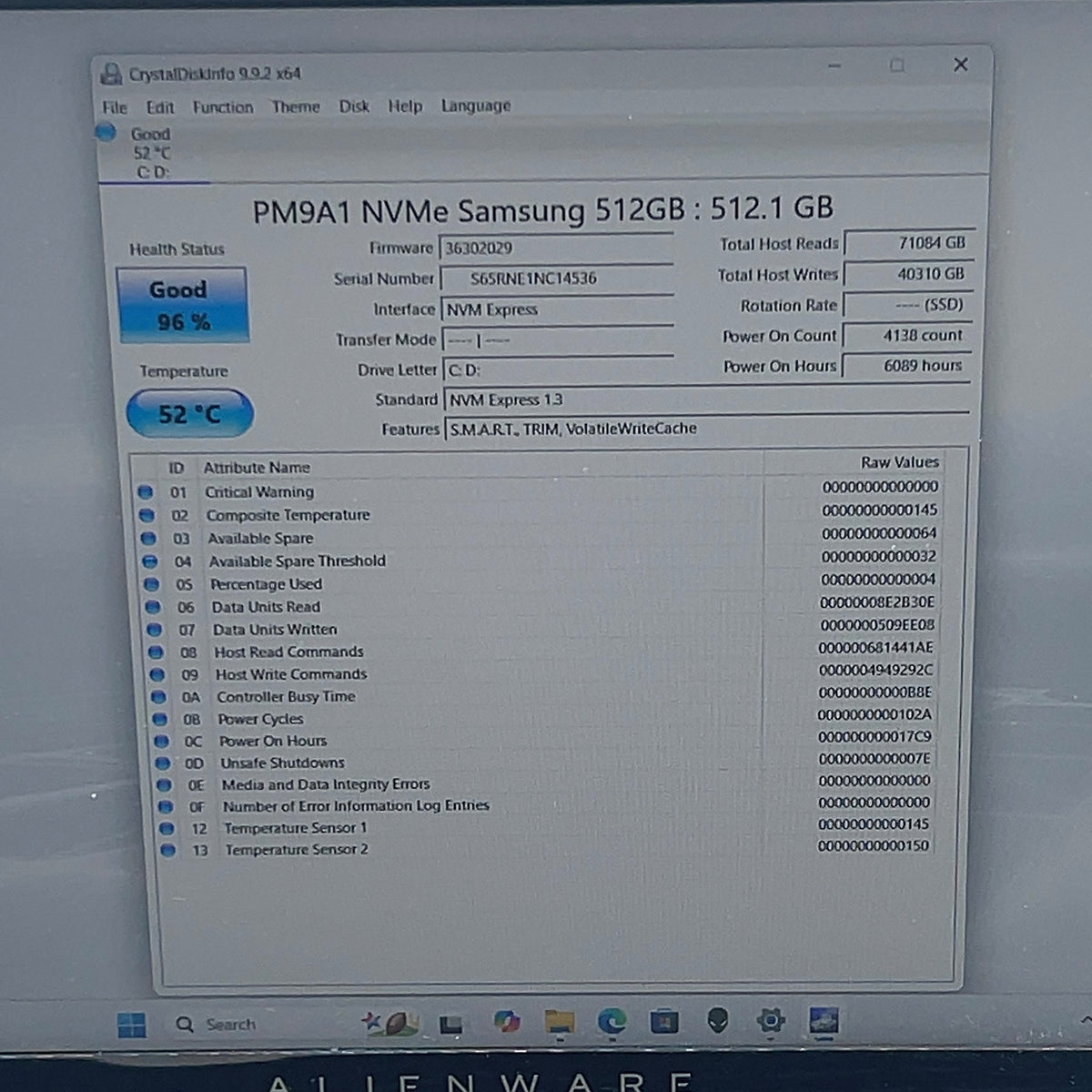Click the status dot for Available Spare Threshold
This screenshot has width=1092, height=1092.
coord(150,561)
